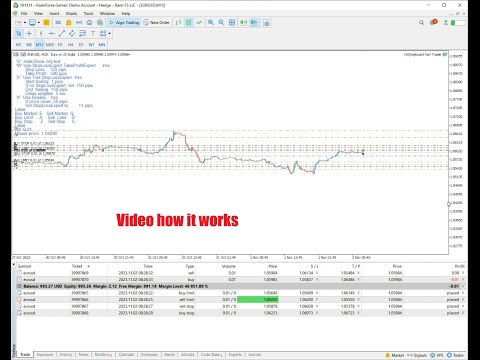Viewport: 480px width, 360px height.
Task: Switch to the Mailbox tab
Action: [x=103, y=355]
